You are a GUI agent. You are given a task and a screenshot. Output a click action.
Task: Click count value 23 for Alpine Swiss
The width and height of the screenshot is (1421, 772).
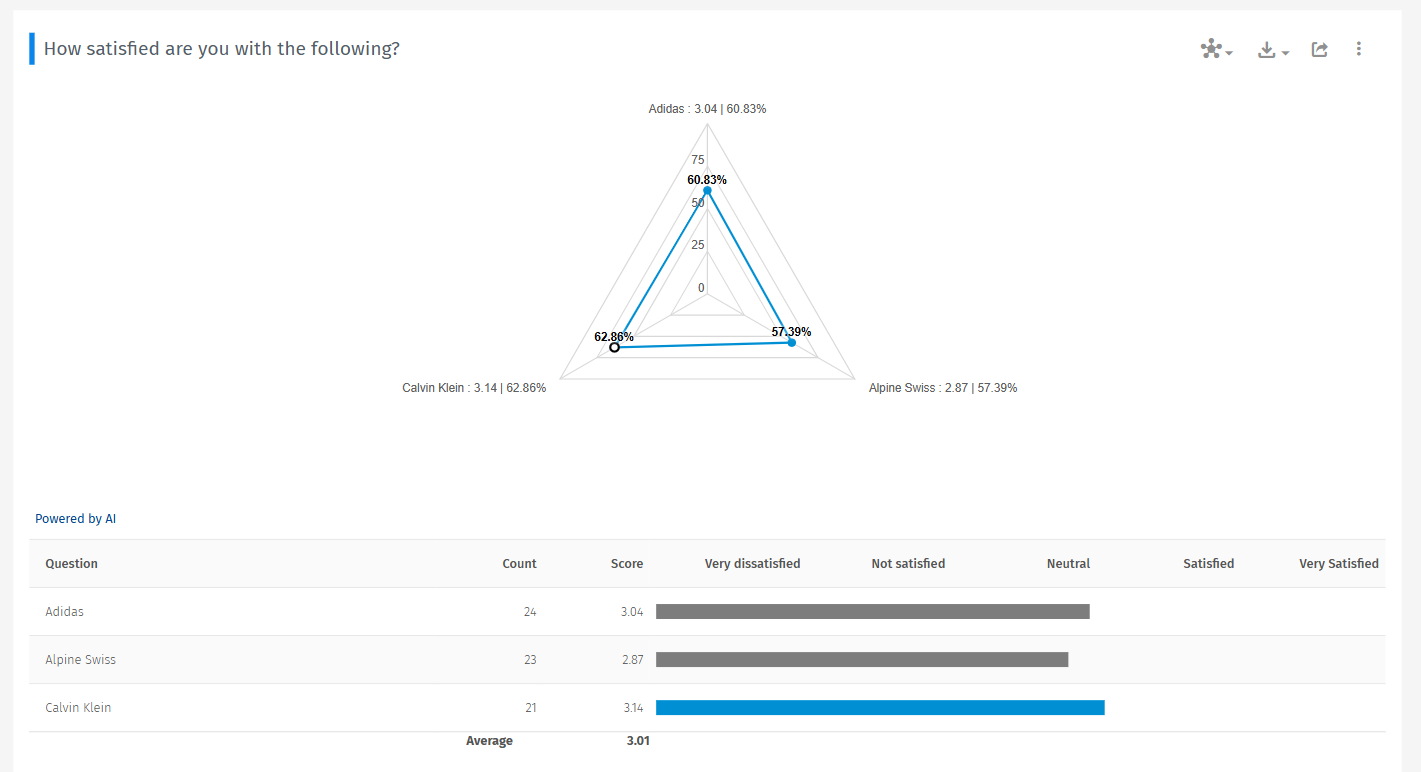(530, 659)
